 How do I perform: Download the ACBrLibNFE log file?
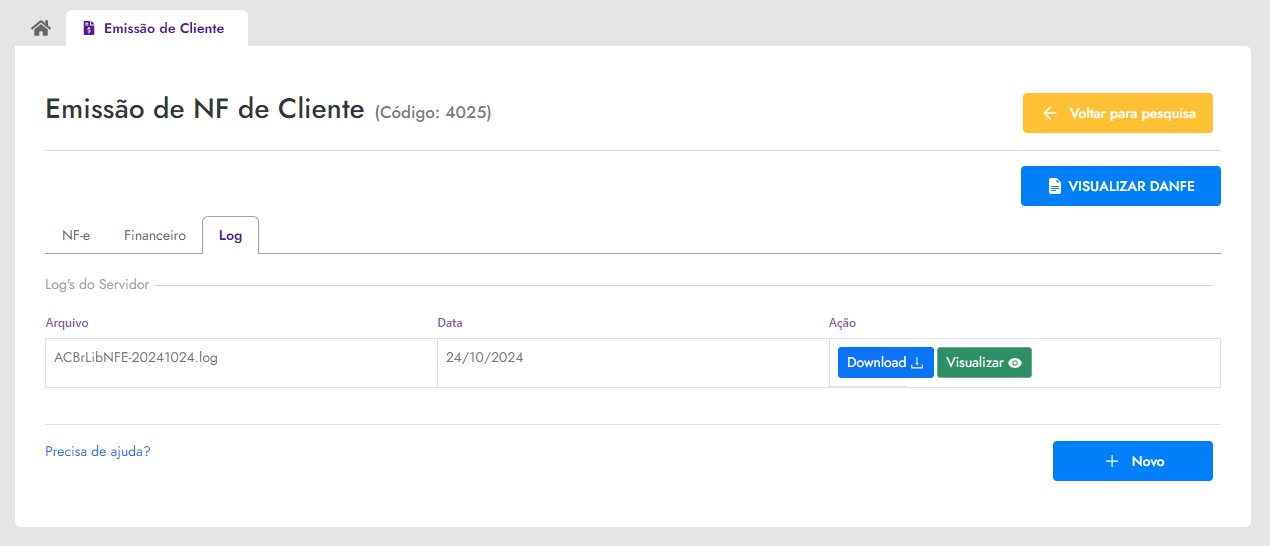tap(886, 363)
